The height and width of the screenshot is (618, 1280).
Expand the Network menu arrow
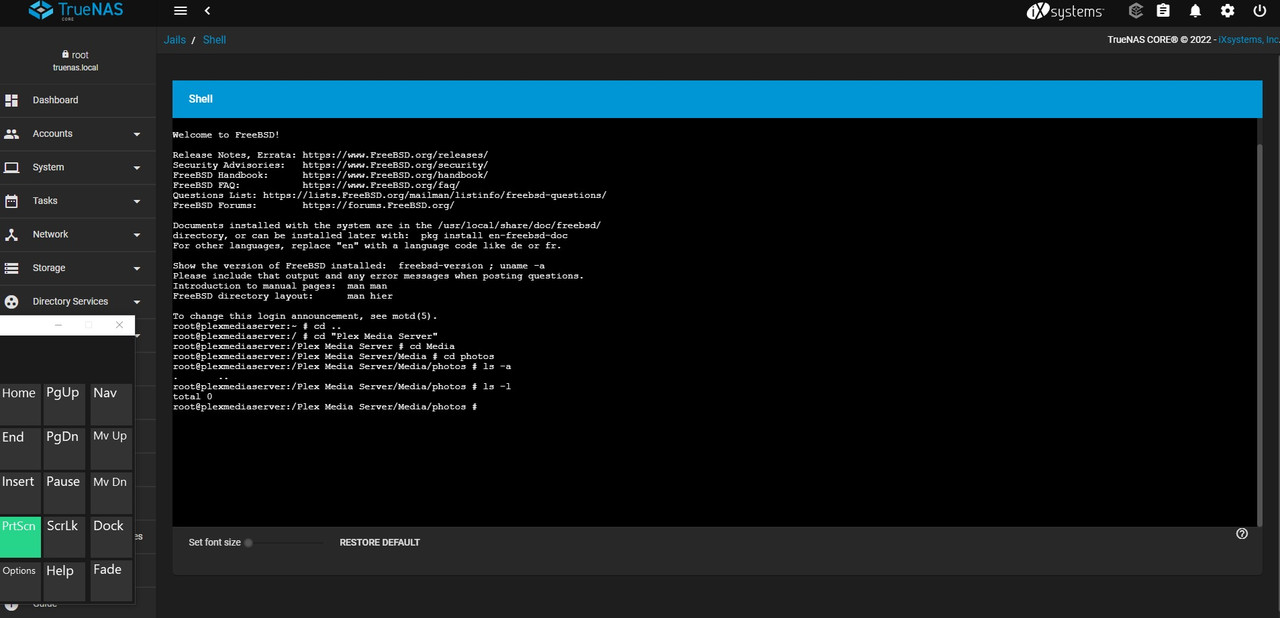point(137,235)
